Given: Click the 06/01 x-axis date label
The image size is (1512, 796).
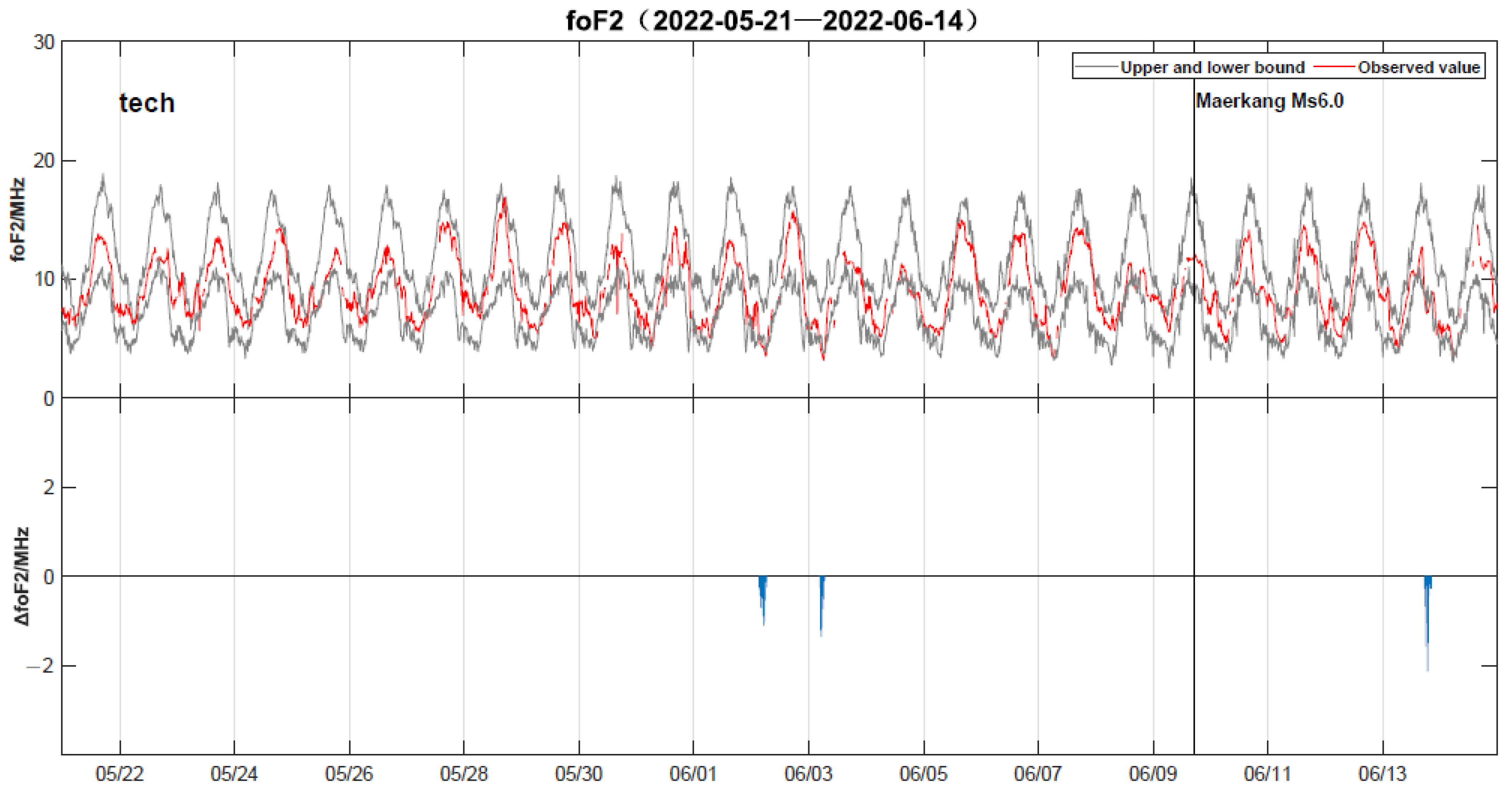Looking at the screenshot, I should [693, 774].
